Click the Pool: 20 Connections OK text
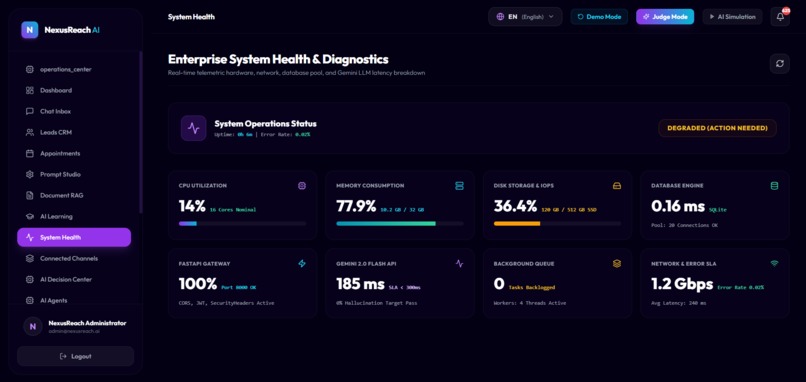 (685, 225)
